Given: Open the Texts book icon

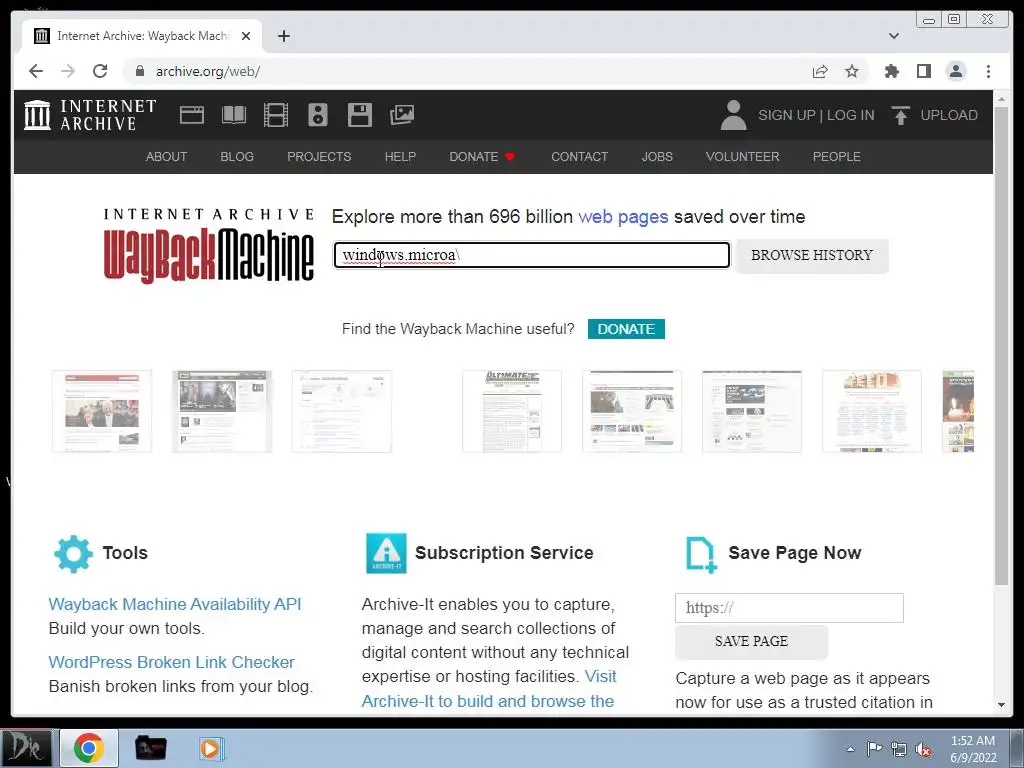Looking at the screenshot, I should [234, 115].
